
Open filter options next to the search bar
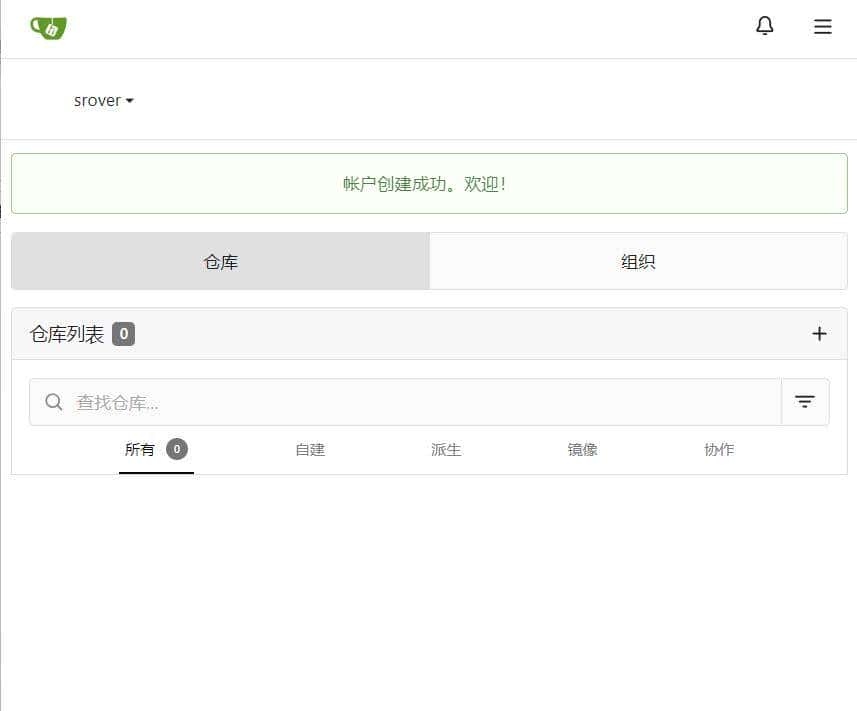805,401
